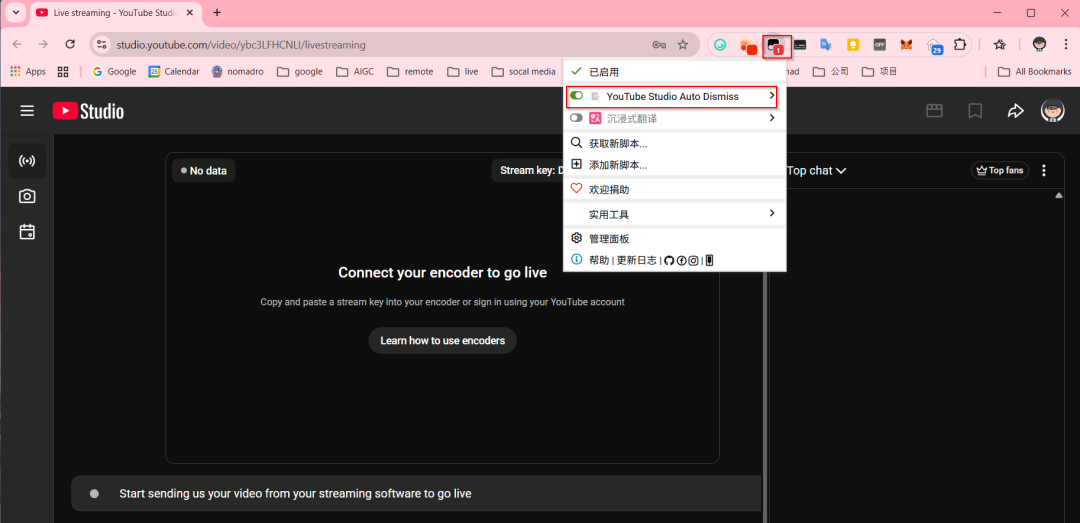The image size is (1080, 523).
Task: Open the Google Keep lightbulb extension
Action: 853,45
